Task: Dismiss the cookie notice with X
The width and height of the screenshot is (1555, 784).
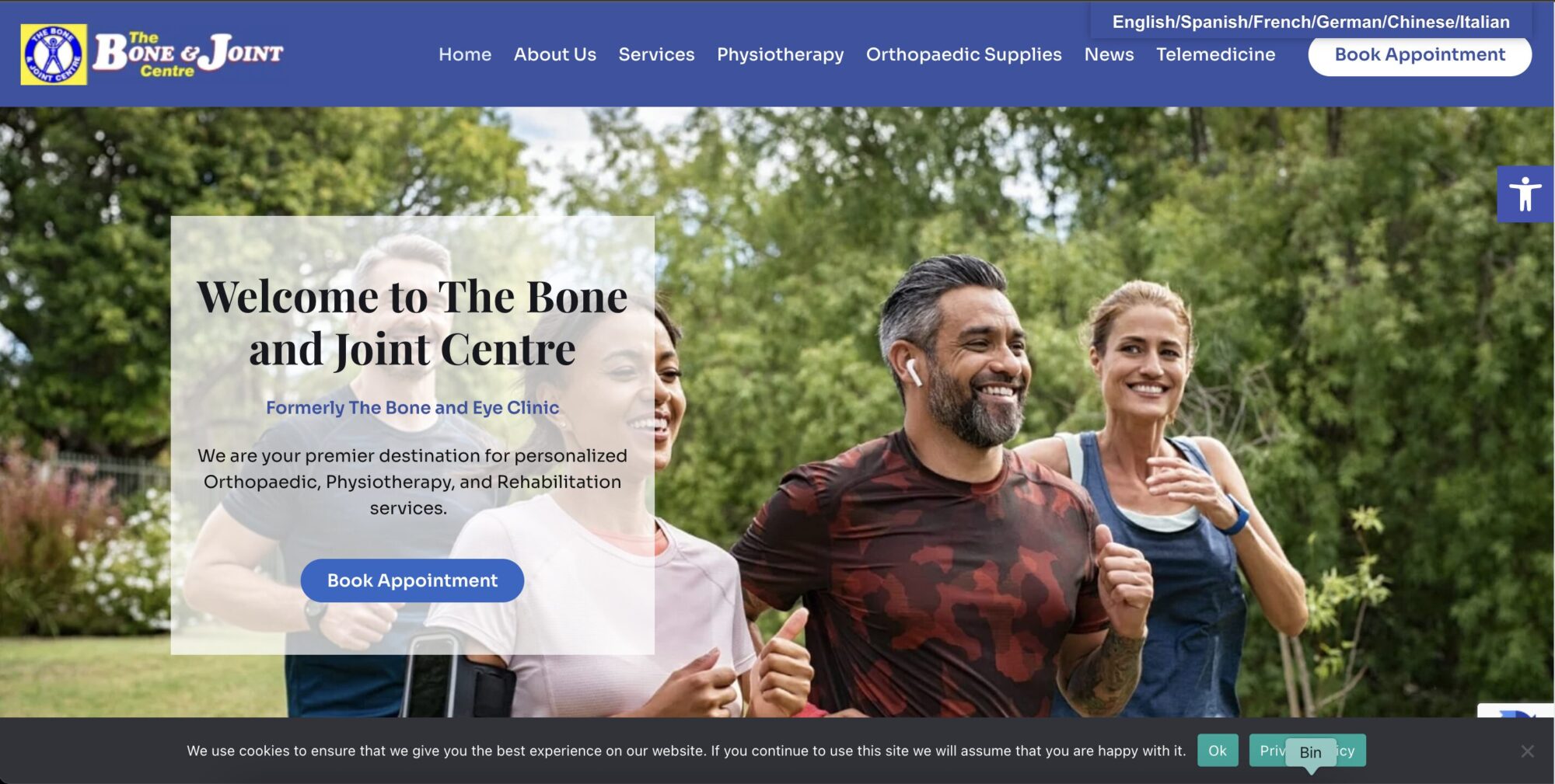Action: 1527,751
